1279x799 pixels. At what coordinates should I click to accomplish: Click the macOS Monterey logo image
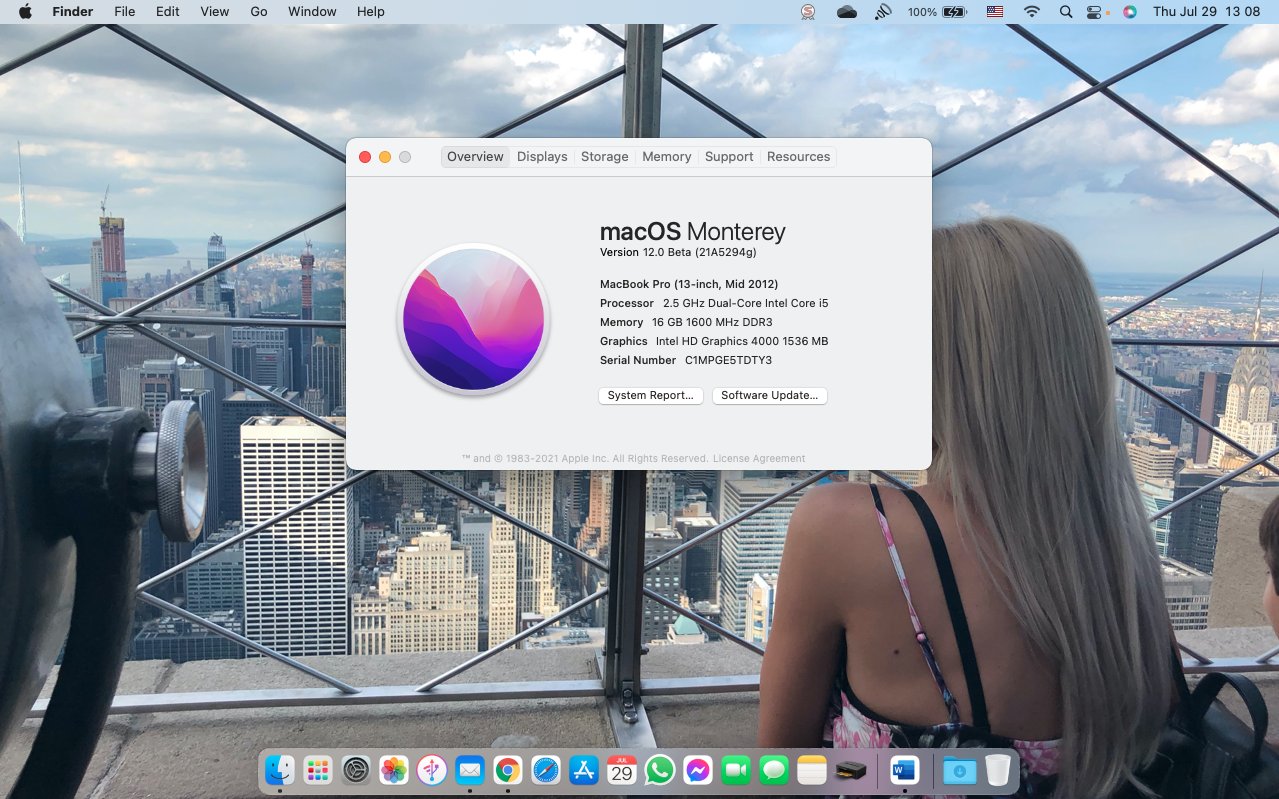click(x=474, y=320)
